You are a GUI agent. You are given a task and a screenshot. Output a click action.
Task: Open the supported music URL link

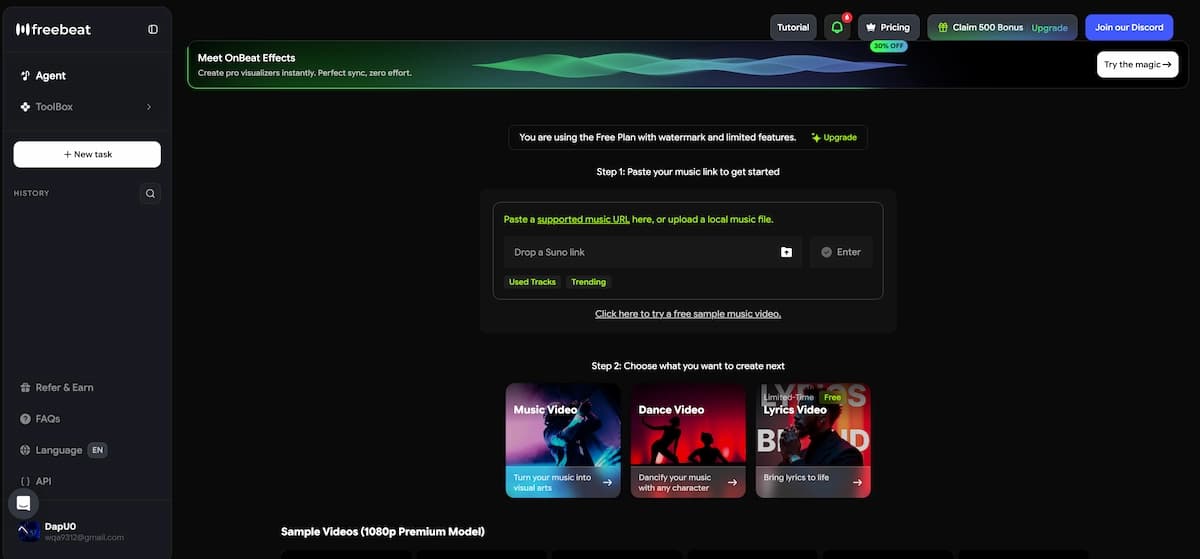pos(583,219)
